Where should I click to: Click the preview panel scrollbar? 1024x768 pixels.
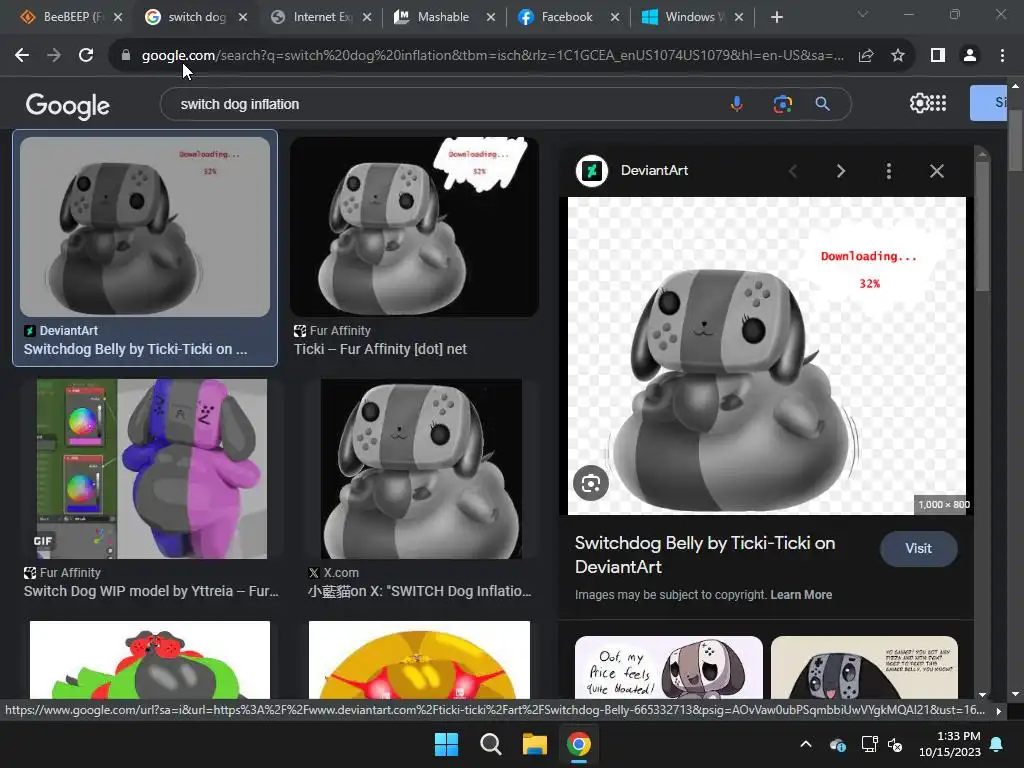[982, 225]
